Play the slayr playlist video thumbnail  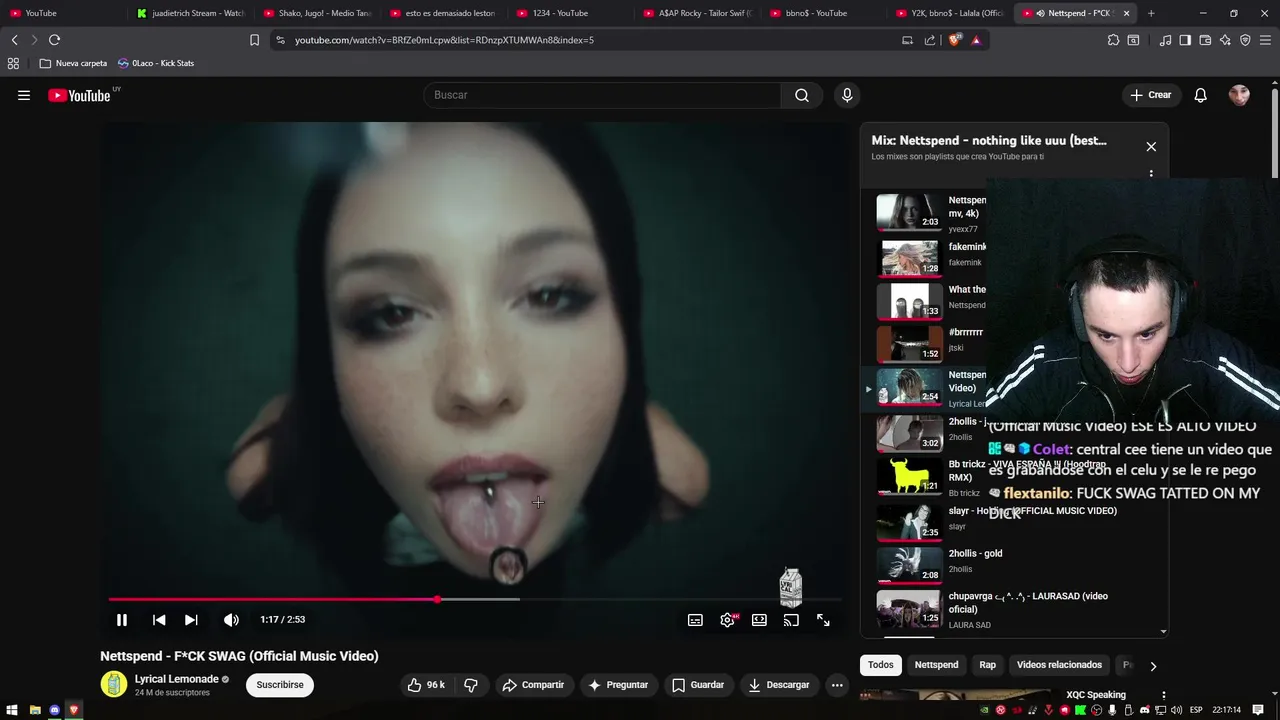coord(908,521)
